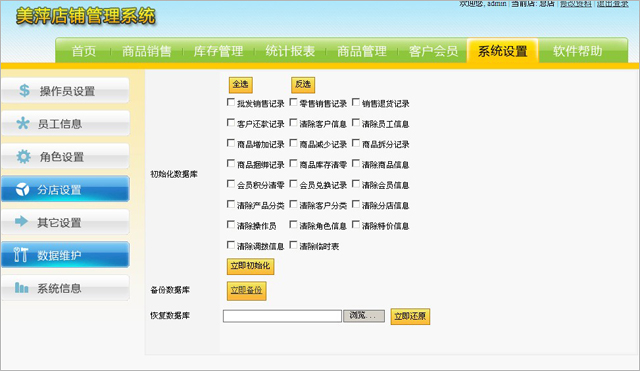The width and height of the screenshot is (640, 371).
Task: Open 角色设置 with the gear icon
Action: tap(65, 156)
